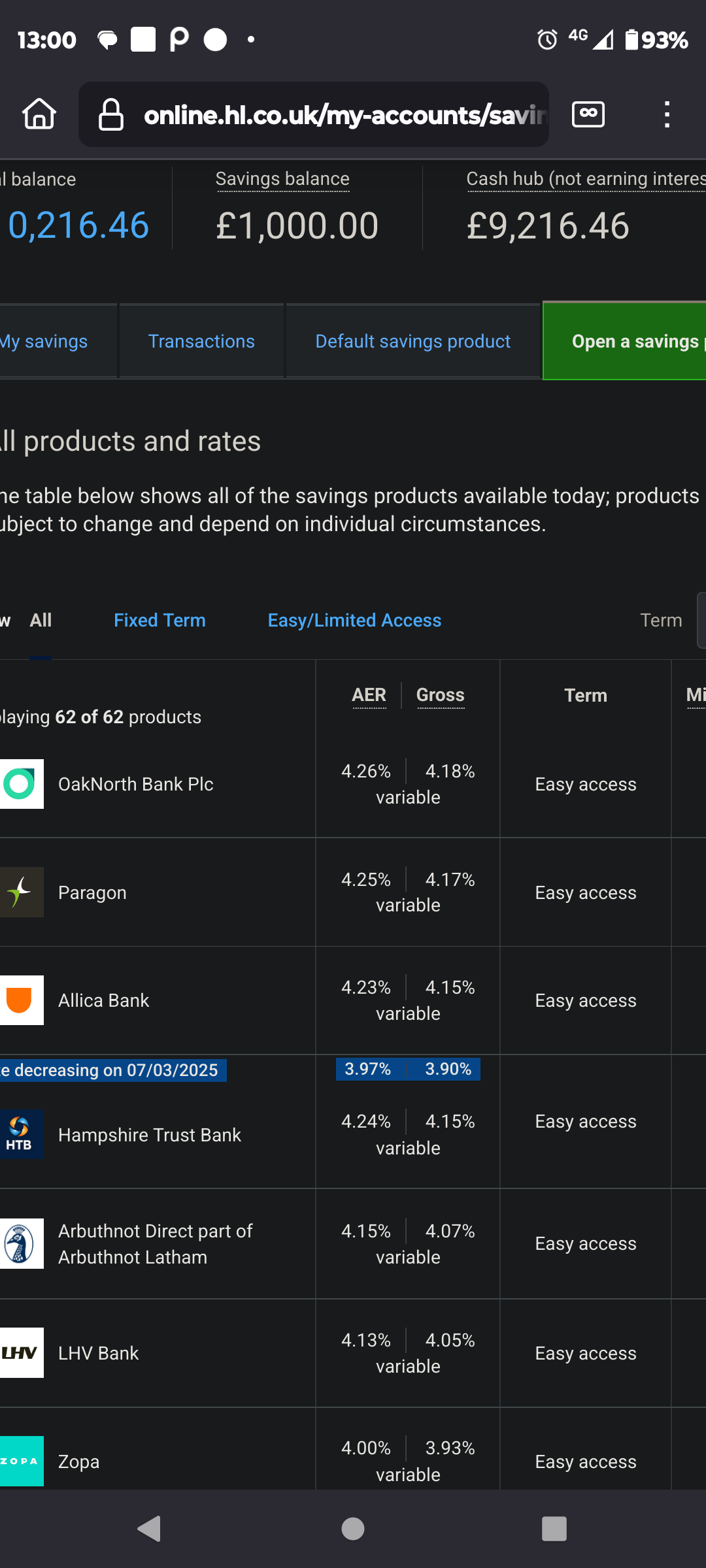The height and width of the screenshot is (1568, 706).
Task: Tap the P notification icon in status bar
Action: [x=179, y=40]
